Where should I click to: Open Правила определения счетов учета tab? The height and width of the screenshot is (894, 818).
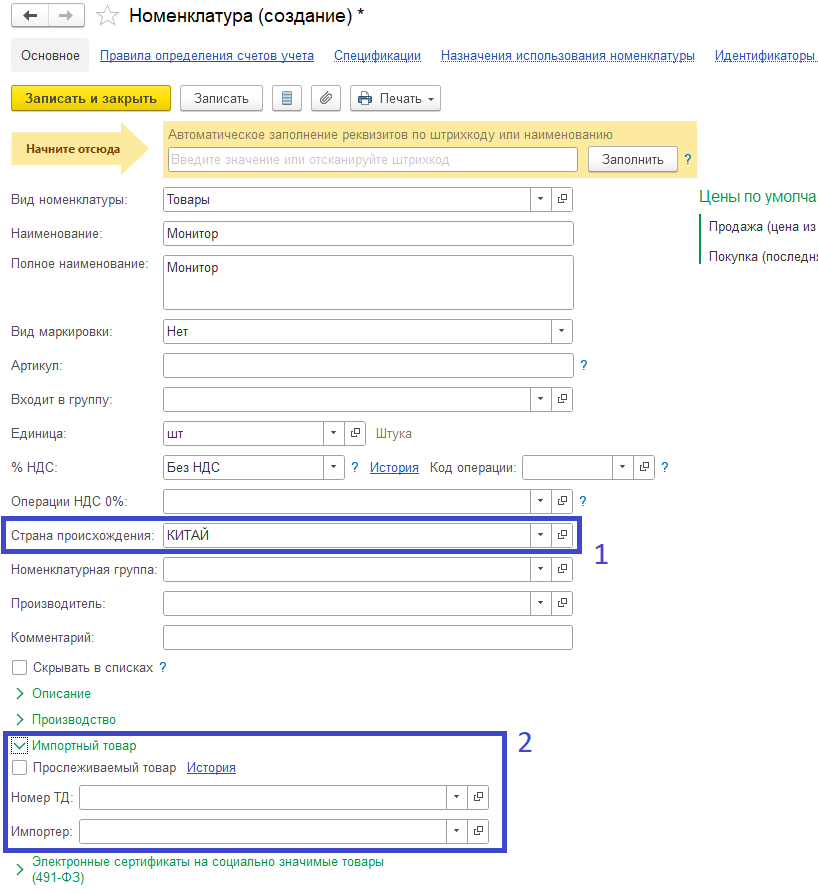(207, 56)
